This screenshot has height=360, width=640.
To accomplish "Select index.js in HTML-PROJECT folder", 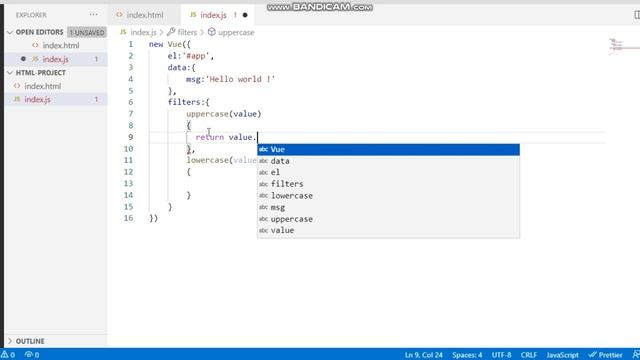I will (x=37, y=99).
